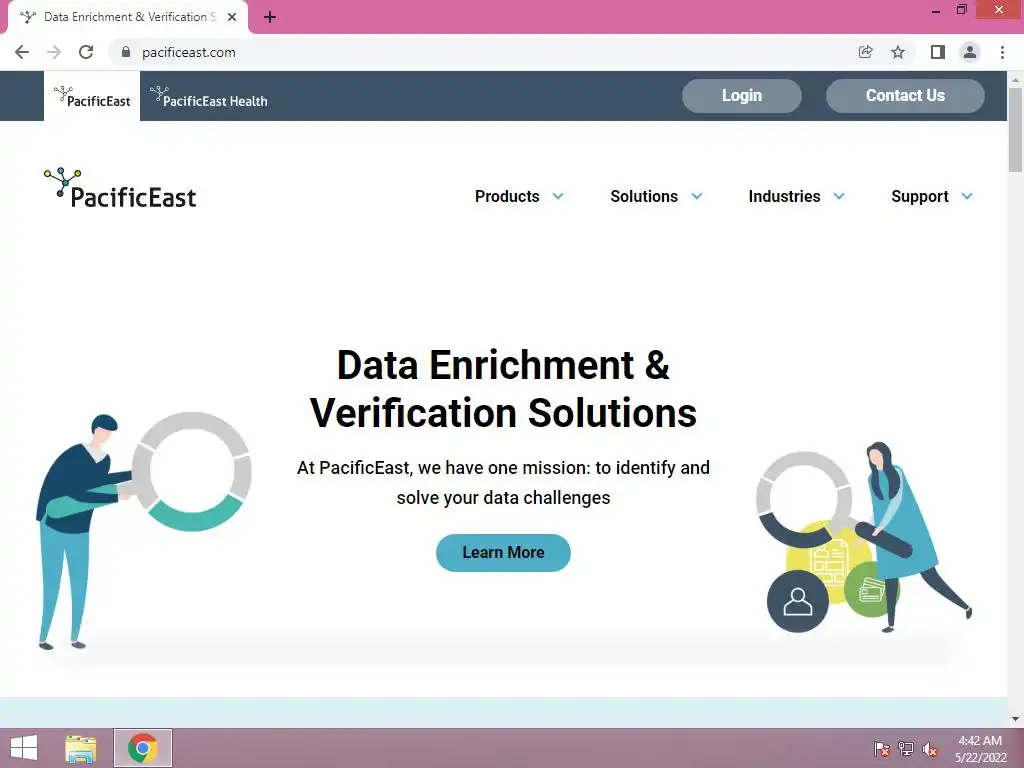Open the Solutions menu item
Screen dimensions: 1024x768
click(x=644, y=197)
